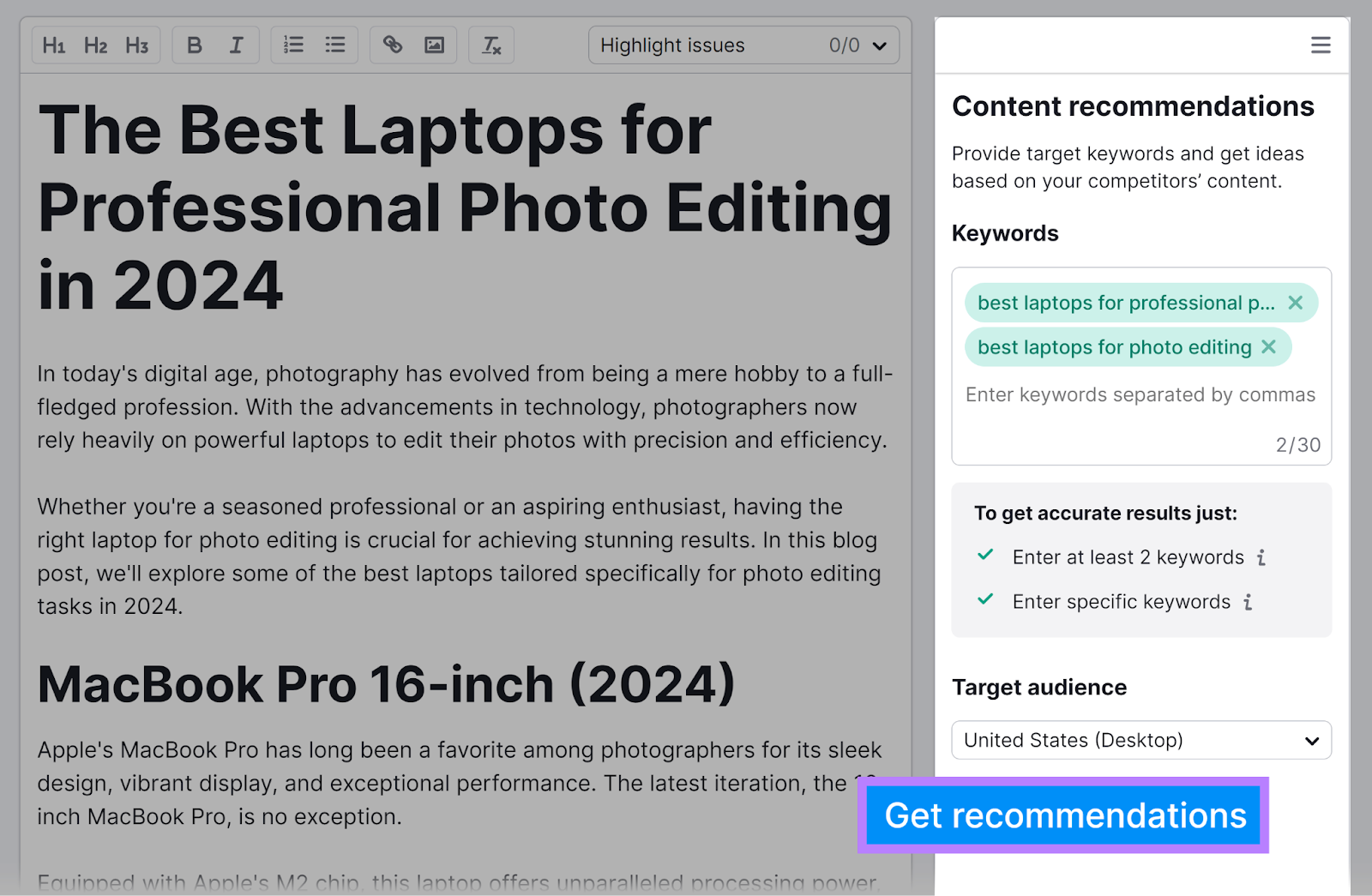Apply Heading 2 formatting
Image resolution: width=1372 pixels, height=896 pixels.
(94, 45)
